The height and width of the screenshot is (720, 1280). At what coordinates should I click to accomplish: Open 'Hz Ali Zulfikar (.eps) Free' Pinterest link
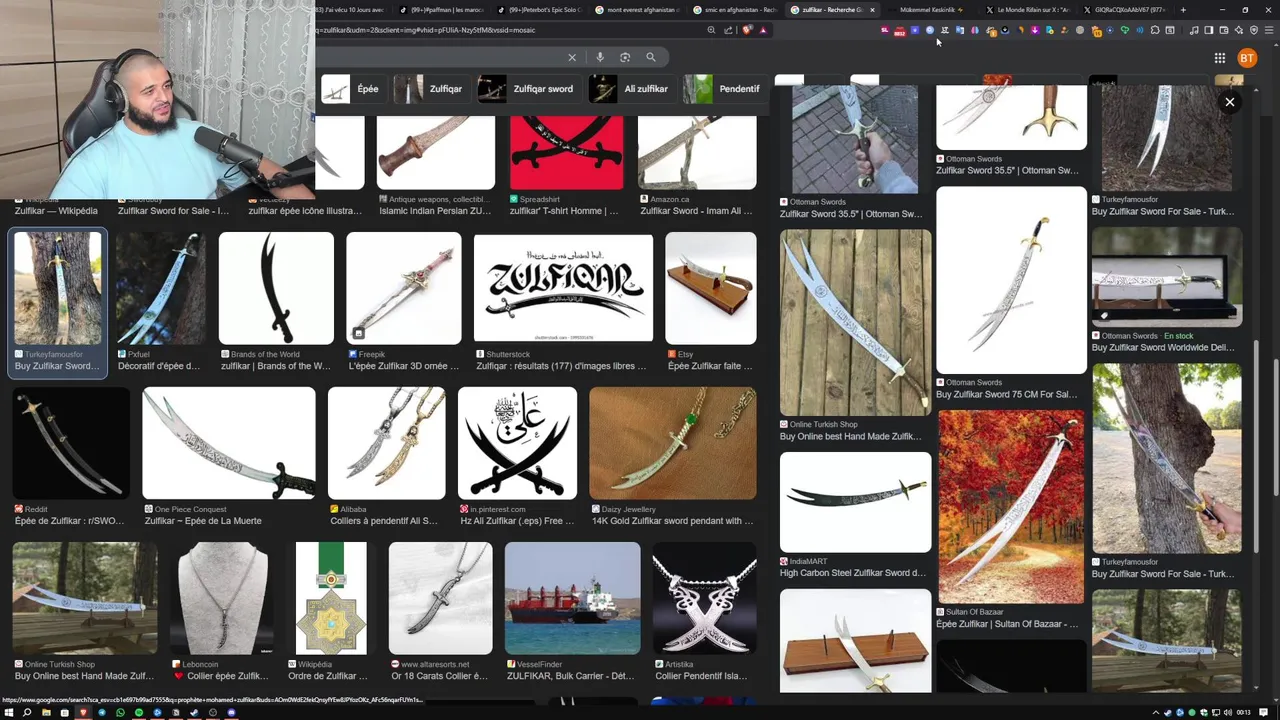[517, 521]
